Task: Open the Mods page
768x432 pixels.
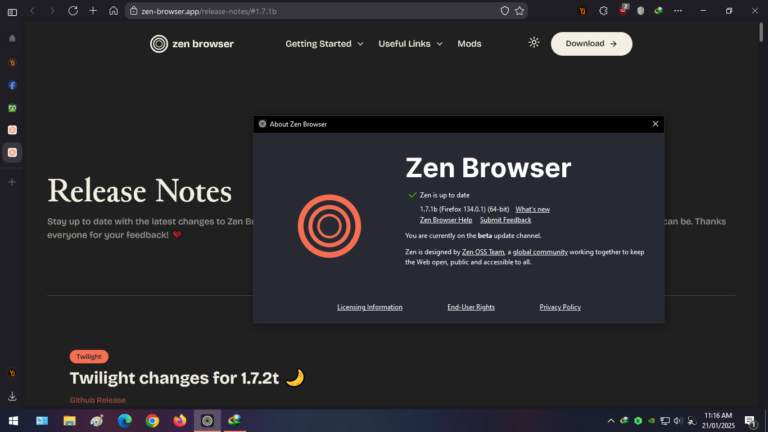Action: [469, 44]
